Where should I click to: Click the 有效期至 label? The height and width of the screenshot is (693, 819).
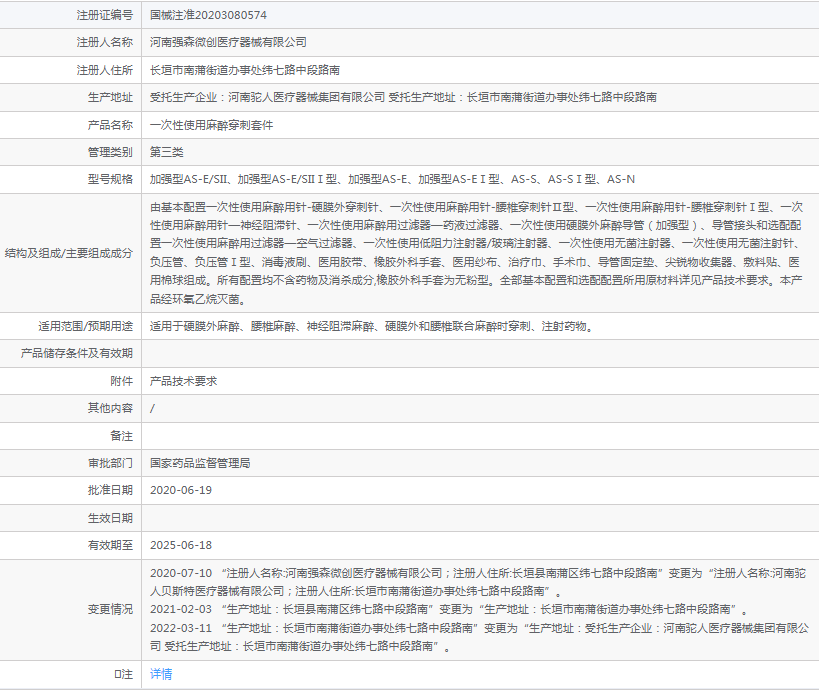pyautogui.click(x=110, y=545)
